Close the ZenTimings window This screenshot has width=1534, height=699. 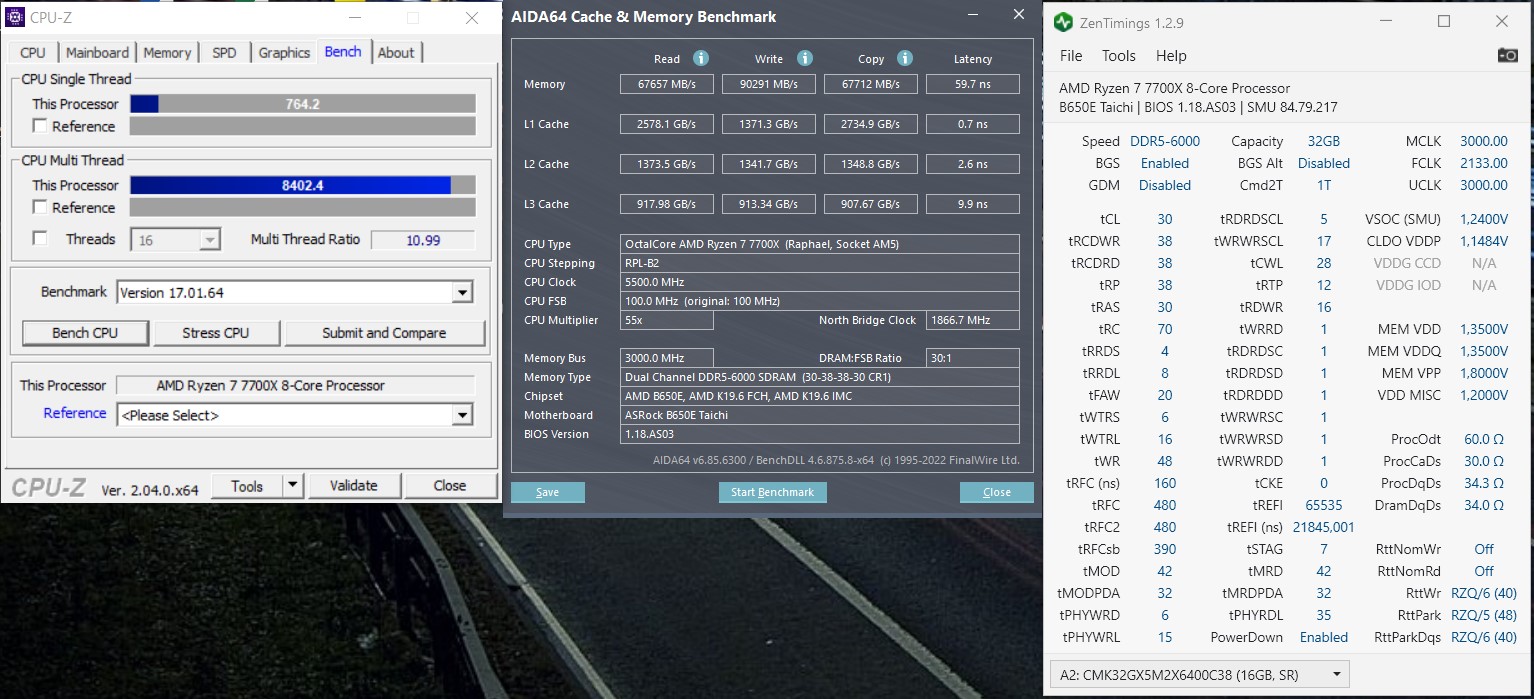pyautogui.click(x=1502, y=21)
